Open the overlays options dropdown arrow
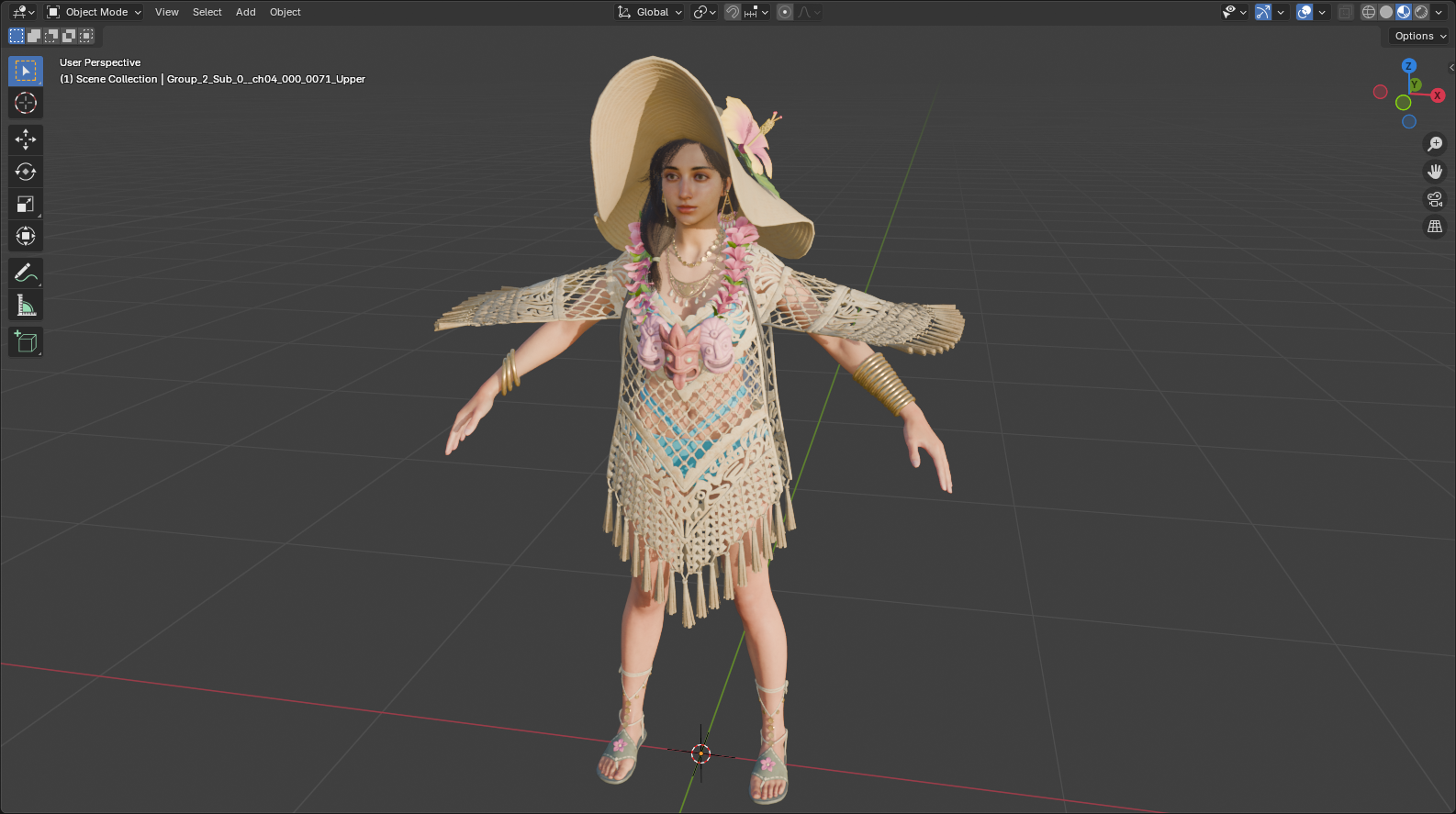 tap(1322, 12)
